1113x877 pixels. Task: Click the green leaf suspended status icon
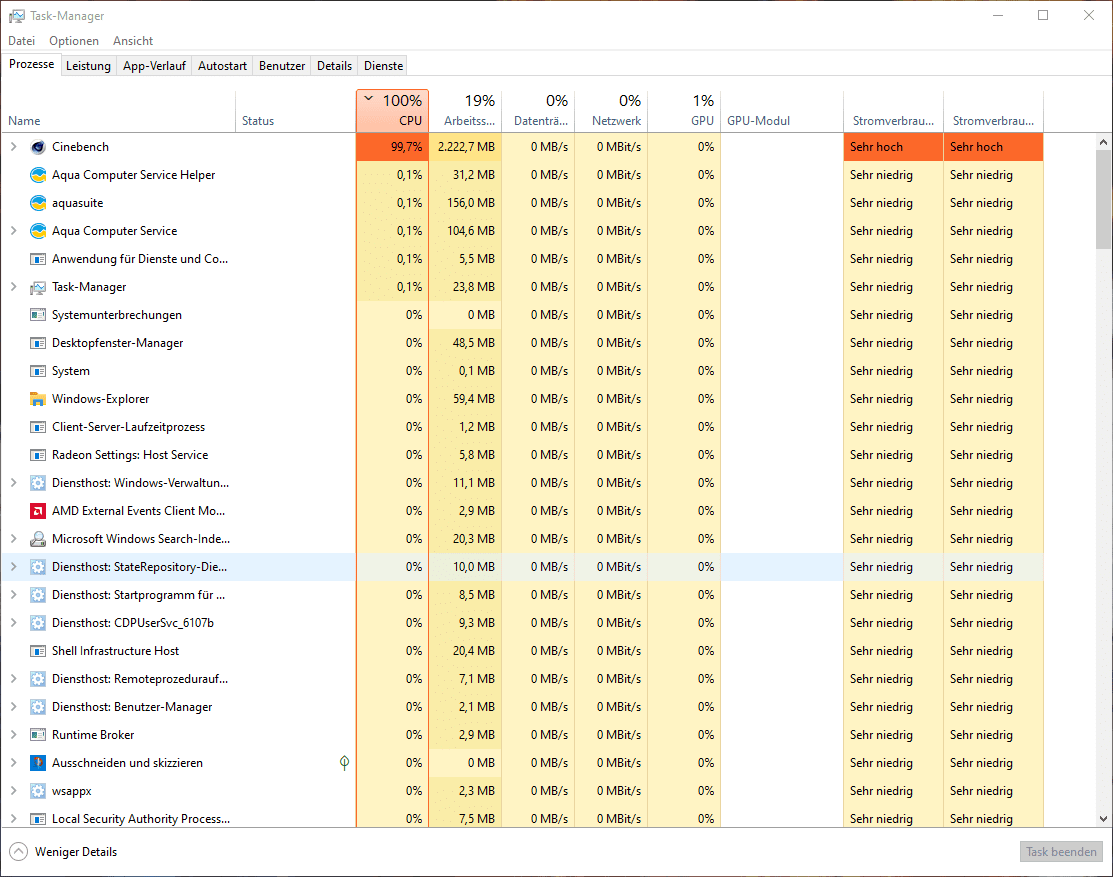344,763
